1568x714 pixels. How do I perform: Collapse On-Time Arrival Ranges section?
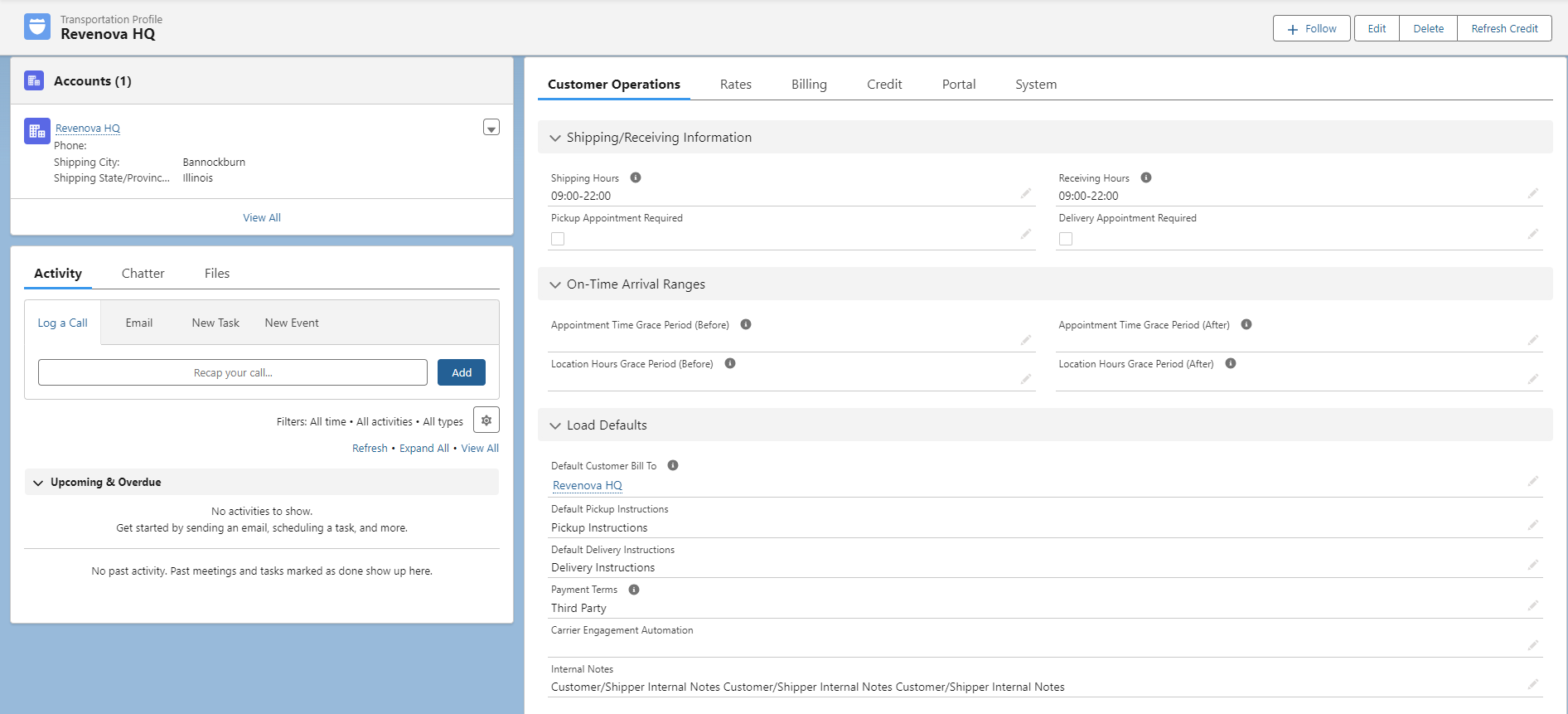pyautogui.click(x=555, y=284)
